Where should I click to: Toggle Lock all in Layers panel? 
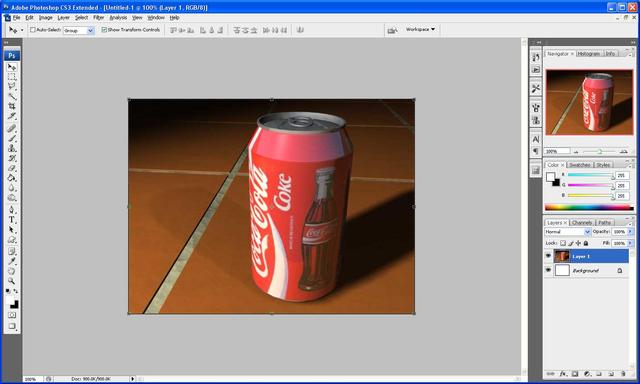coord(586,243)
